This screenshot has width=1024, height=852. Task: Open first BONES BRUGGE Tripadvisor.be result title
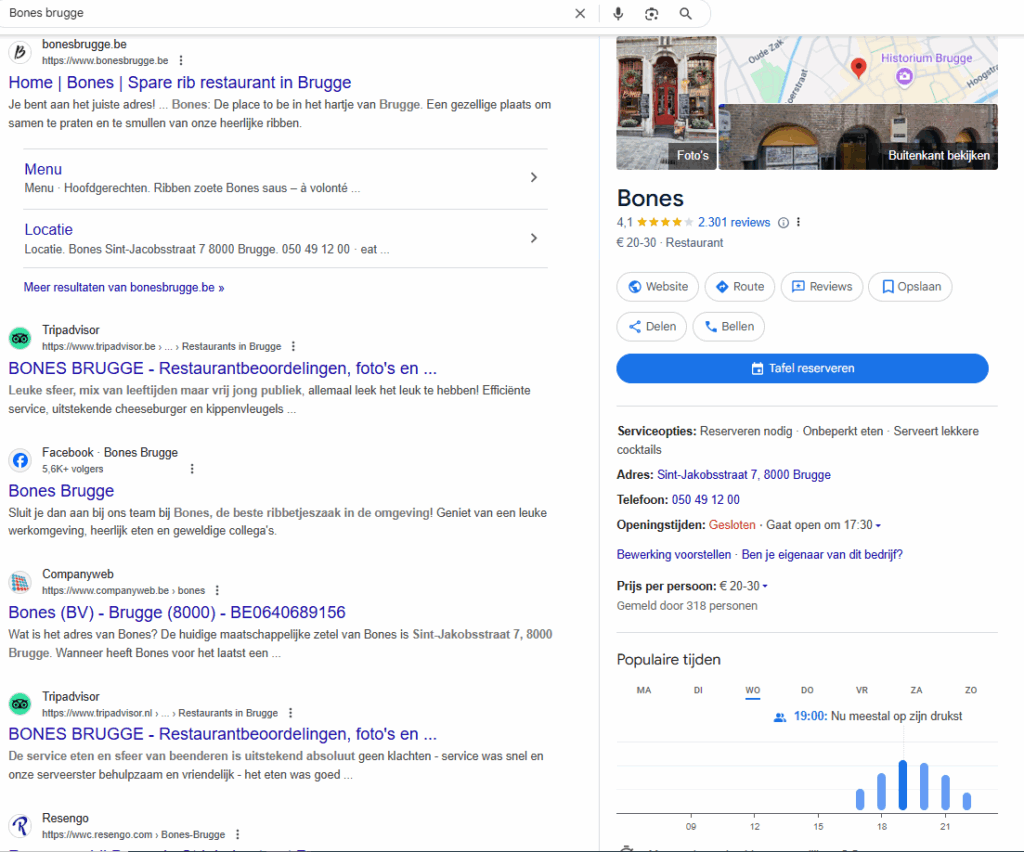click(x=223, y=368)
